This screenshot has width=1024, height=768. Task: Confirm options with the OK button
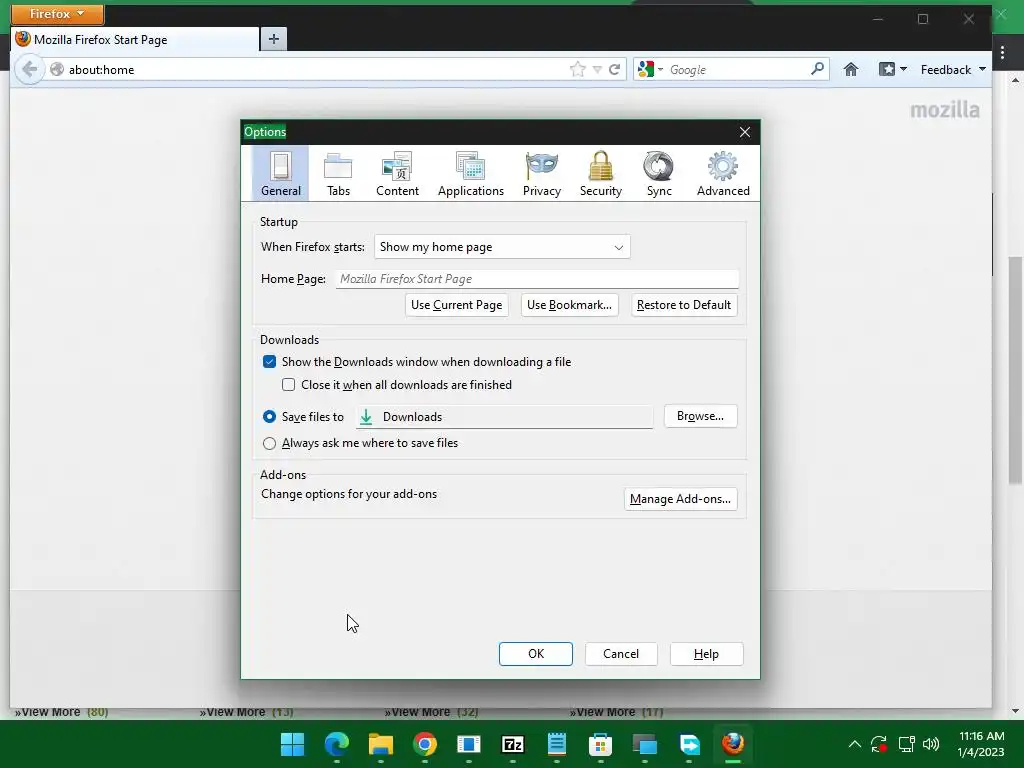tap(536, 654)
